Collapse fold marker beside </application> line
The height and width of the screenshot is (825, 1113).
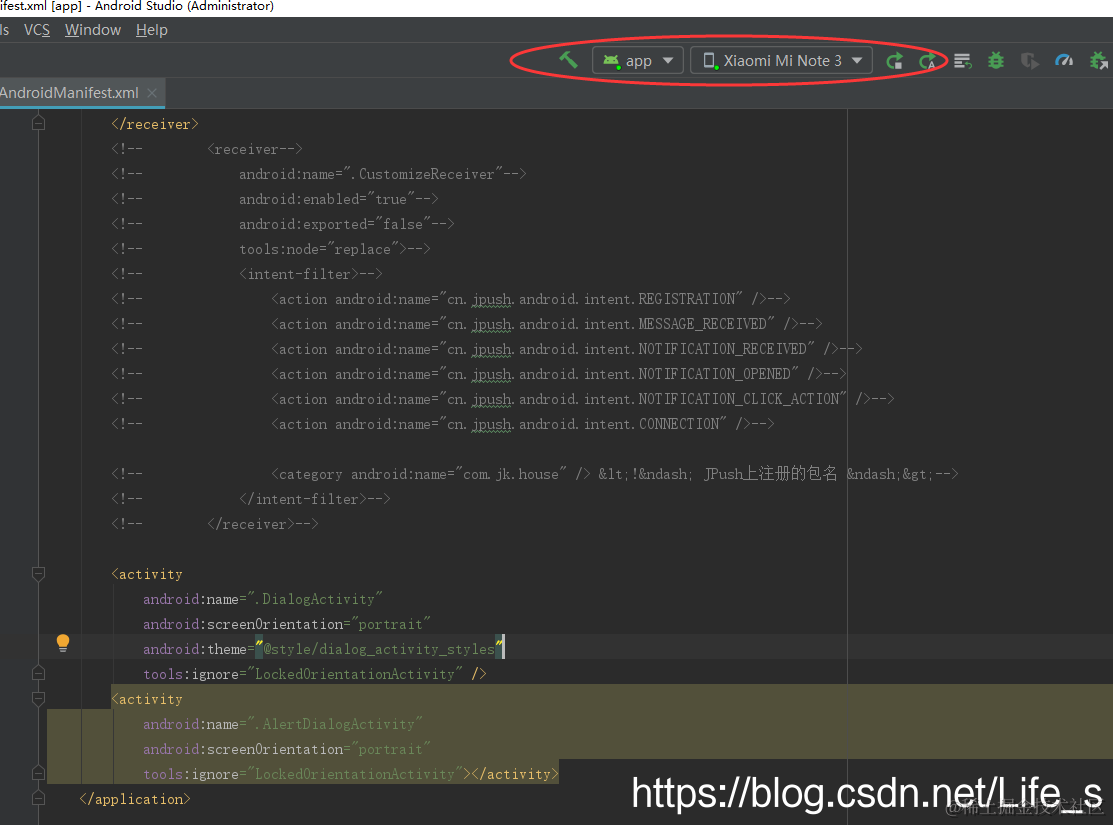(39, 799)
